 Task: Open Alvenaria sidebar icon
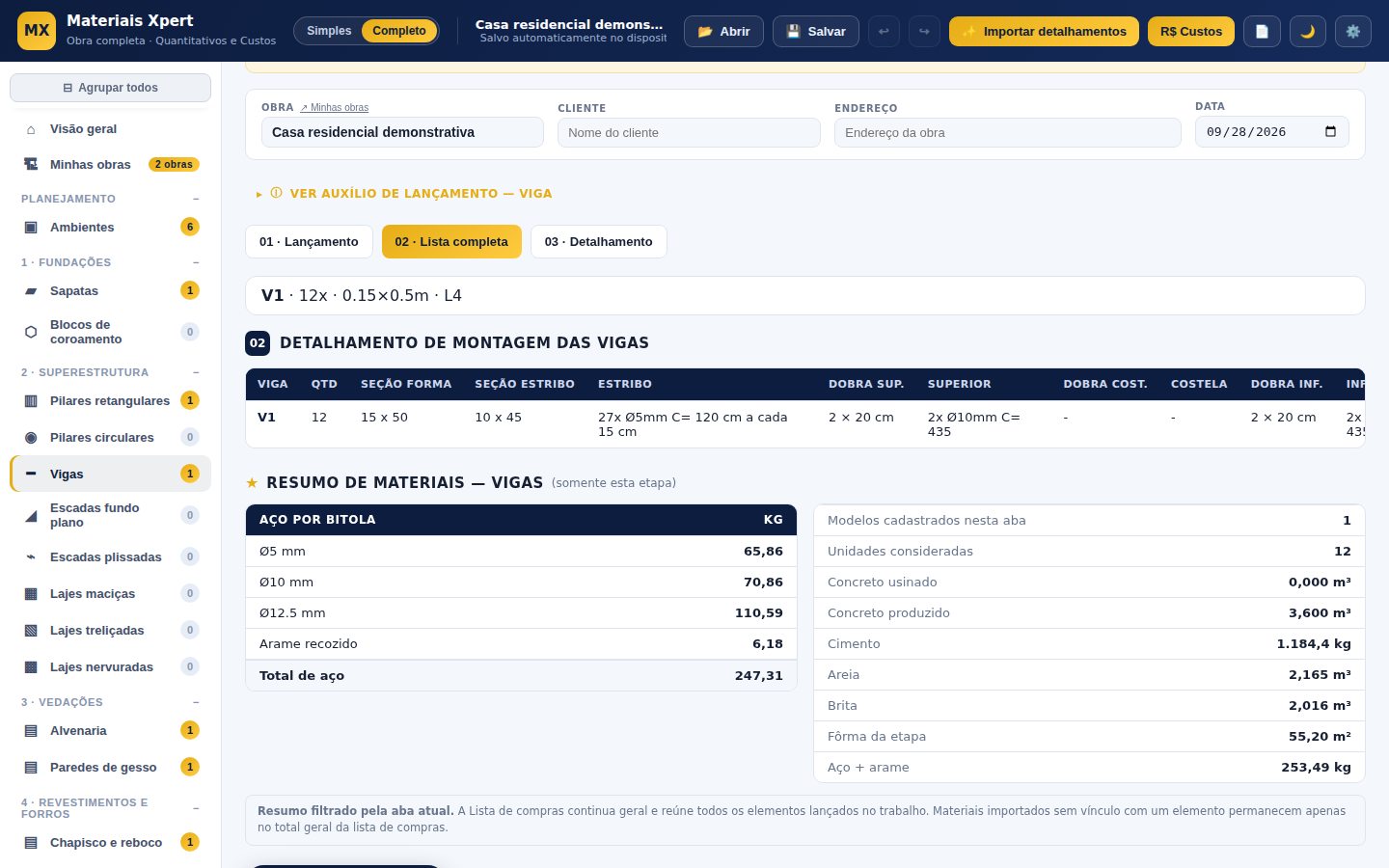click(x=31, y=731)
